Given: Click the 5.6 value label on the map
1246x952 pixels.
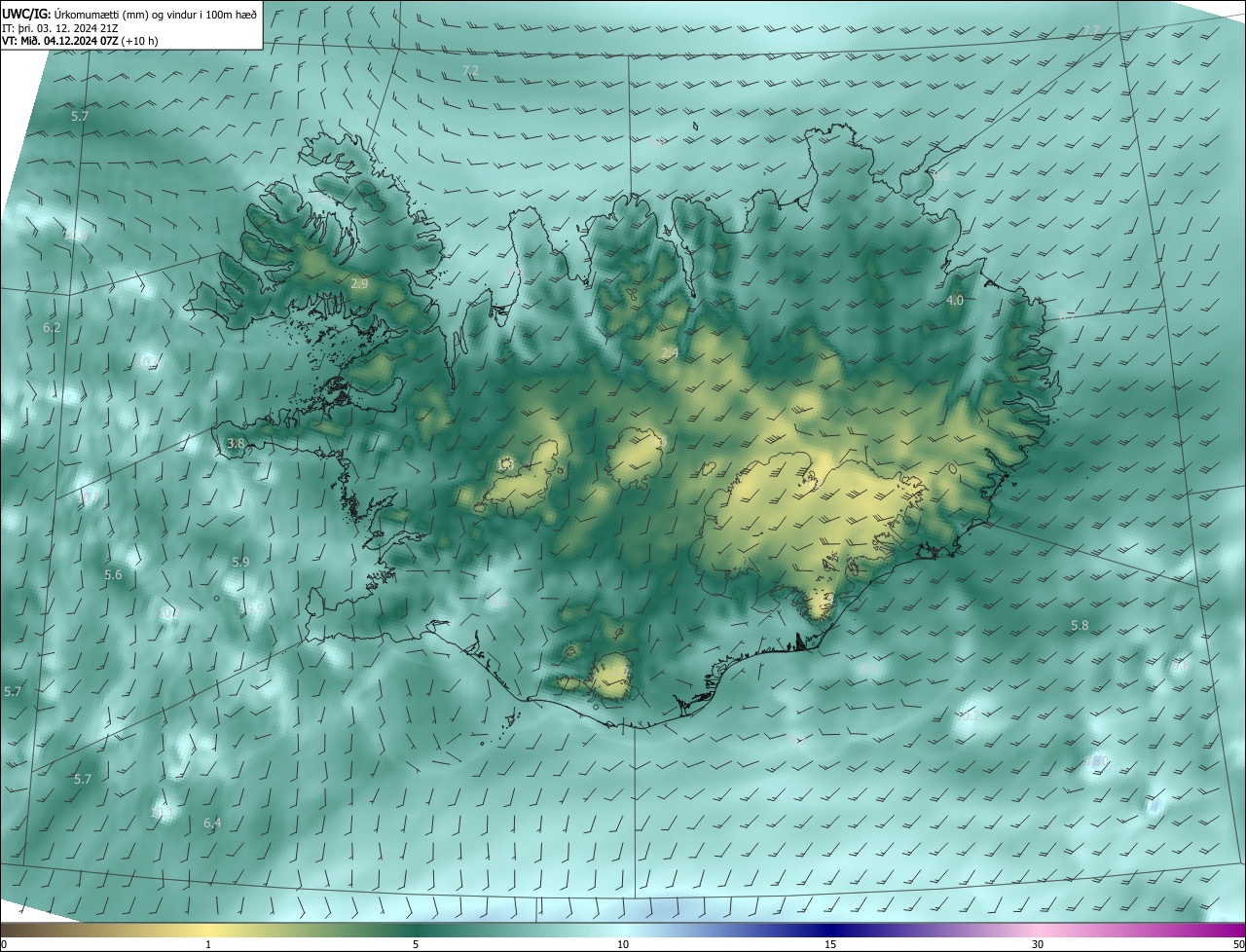Looking at the screenshot, I should point(113,575).
